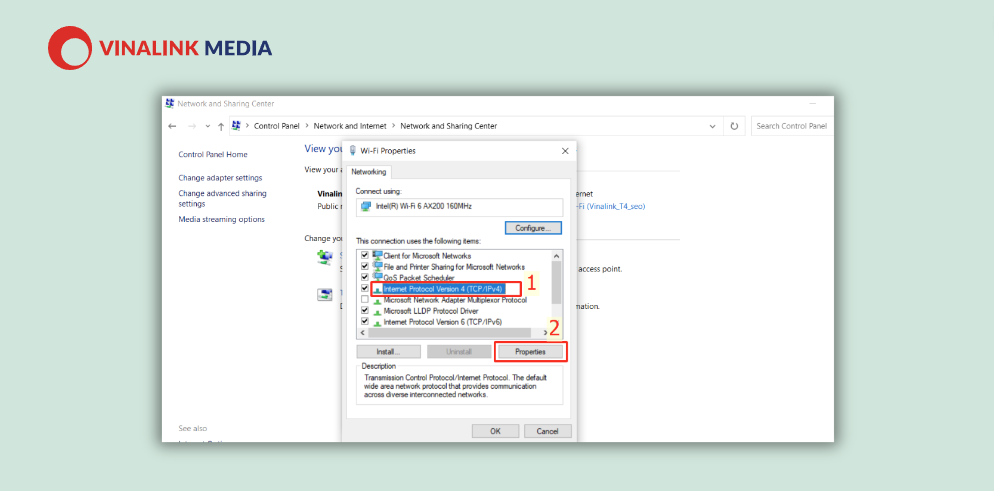Viewport: 994px width, 491px height.
Task: Close the Wi-Fi Properties dialog
Action: [x=565, y=151]
